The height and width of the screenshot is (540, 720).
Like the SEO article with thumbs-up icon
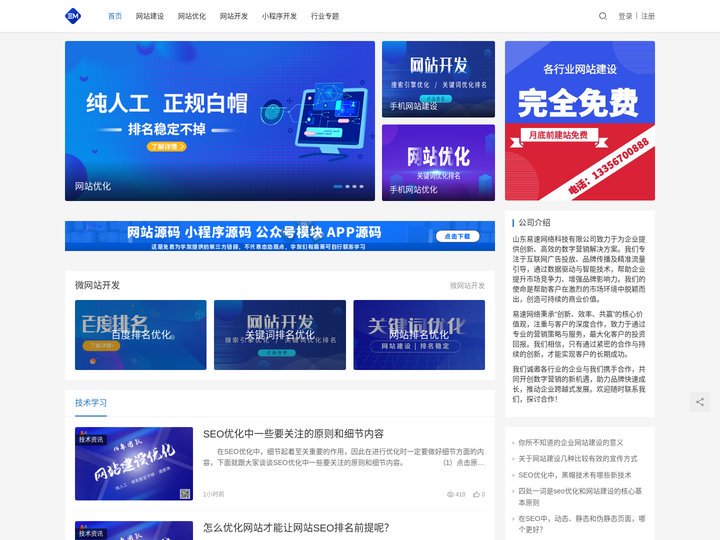476,495
